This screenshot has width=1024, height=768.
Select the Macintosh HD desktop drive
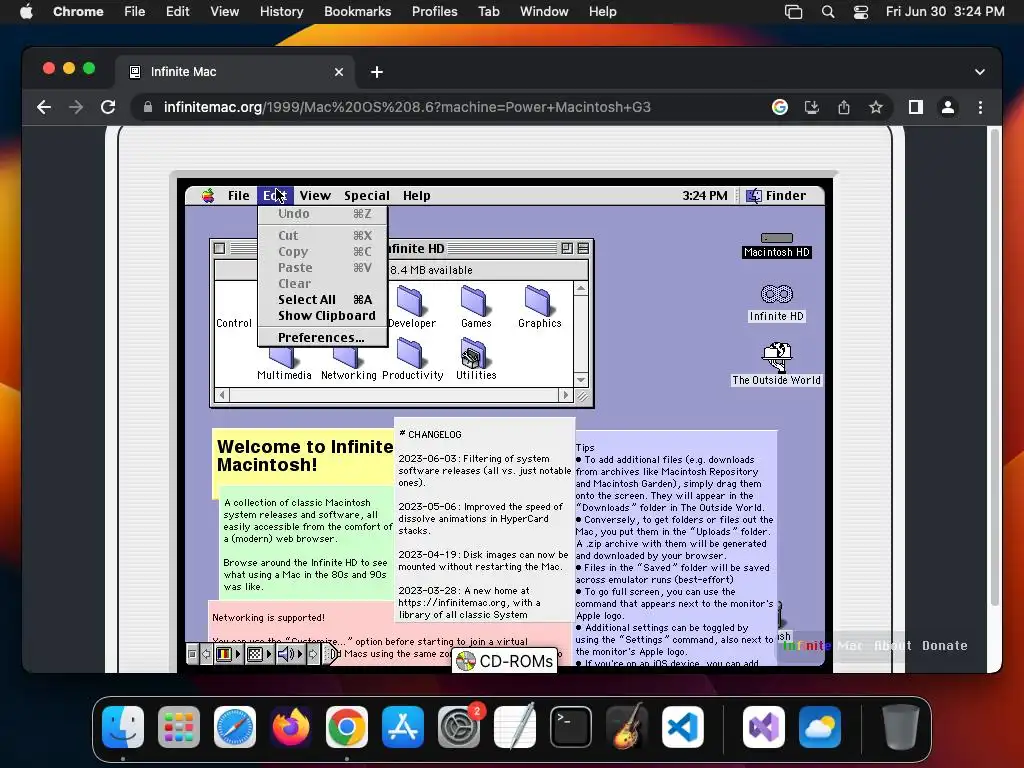(776, 245)
